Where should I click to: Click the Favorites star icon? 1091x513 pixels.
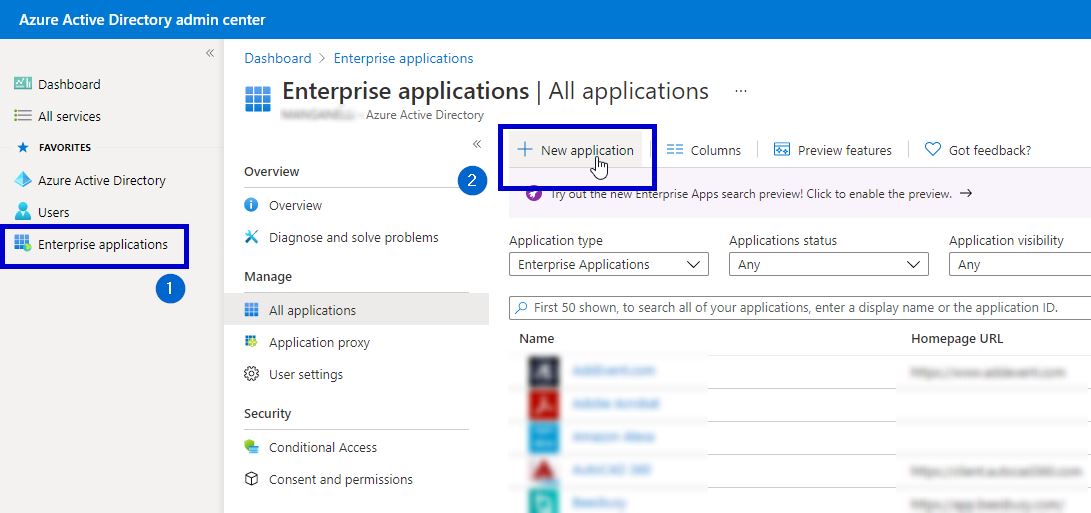(x=23, y=148)
